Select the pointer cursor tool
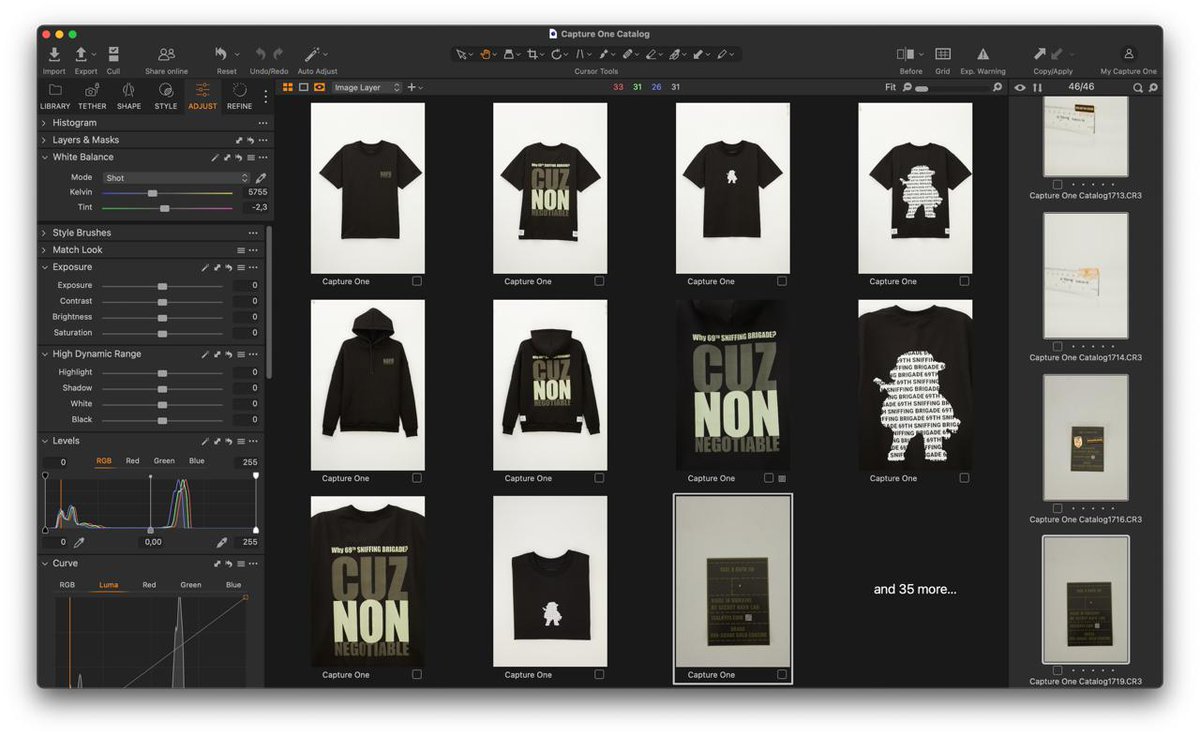This screenshot has width=1200, height=737. pos(461,54)
